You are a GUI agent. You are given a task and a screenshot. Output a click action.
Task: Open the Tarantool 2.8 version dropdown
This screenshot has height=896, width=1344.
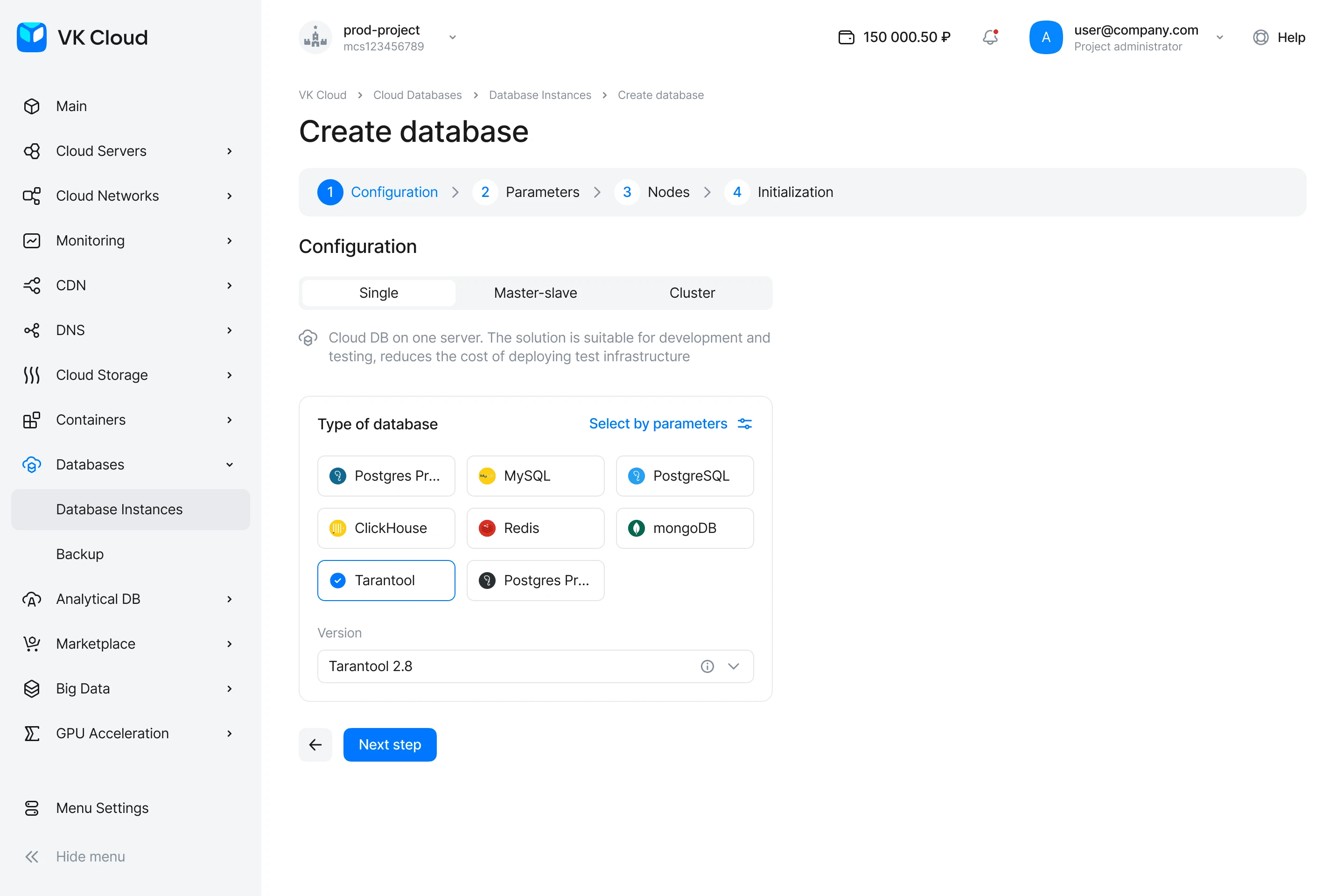(x=535, y=666)
